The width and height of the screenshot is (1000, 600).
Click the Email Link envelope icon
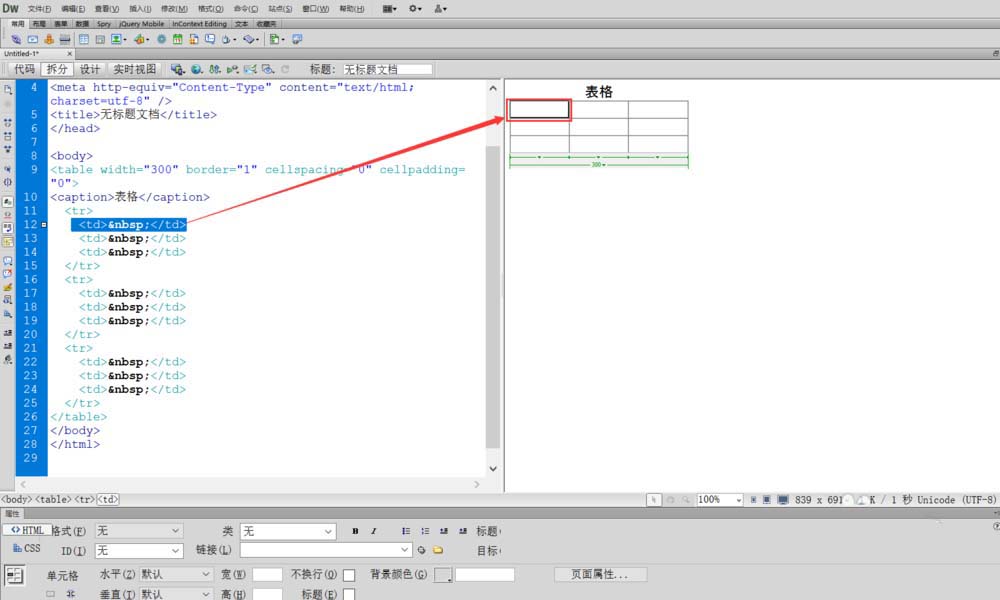coord(32,39)
